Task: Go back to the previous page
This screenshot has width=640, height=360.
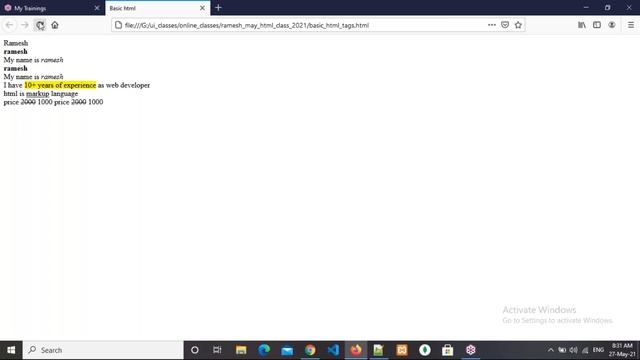Action: coord(9,25)
